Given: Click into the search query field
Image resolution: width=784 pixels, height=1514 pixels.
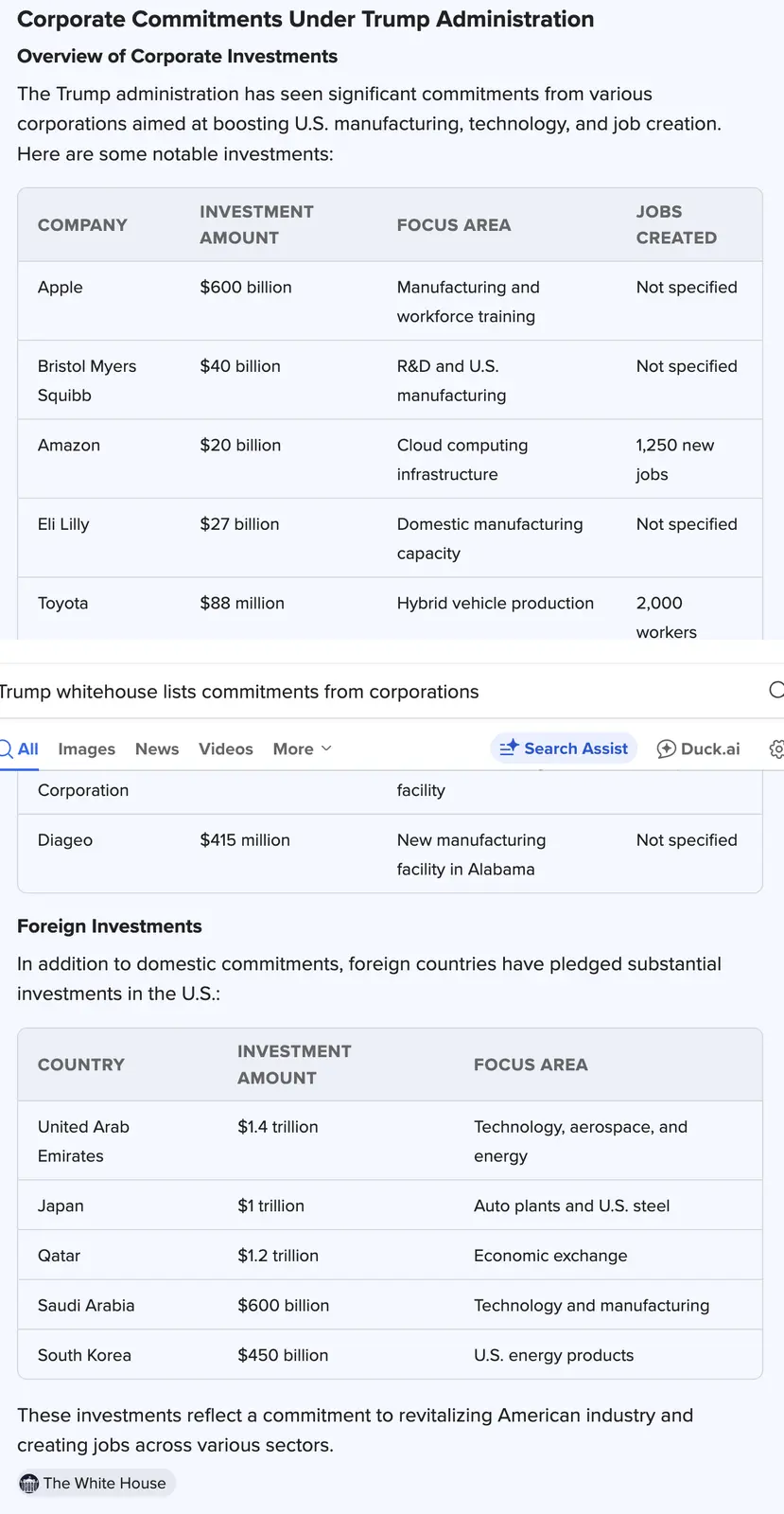Looking at the screenshot, I should [x=284, y=692].
